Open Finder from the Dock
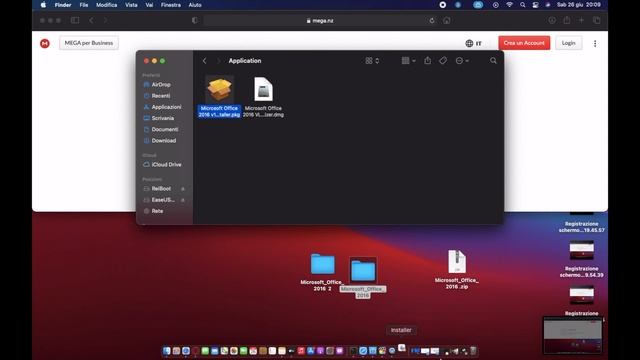The height and width of the screenshot is (360, 640). point(167,351)
